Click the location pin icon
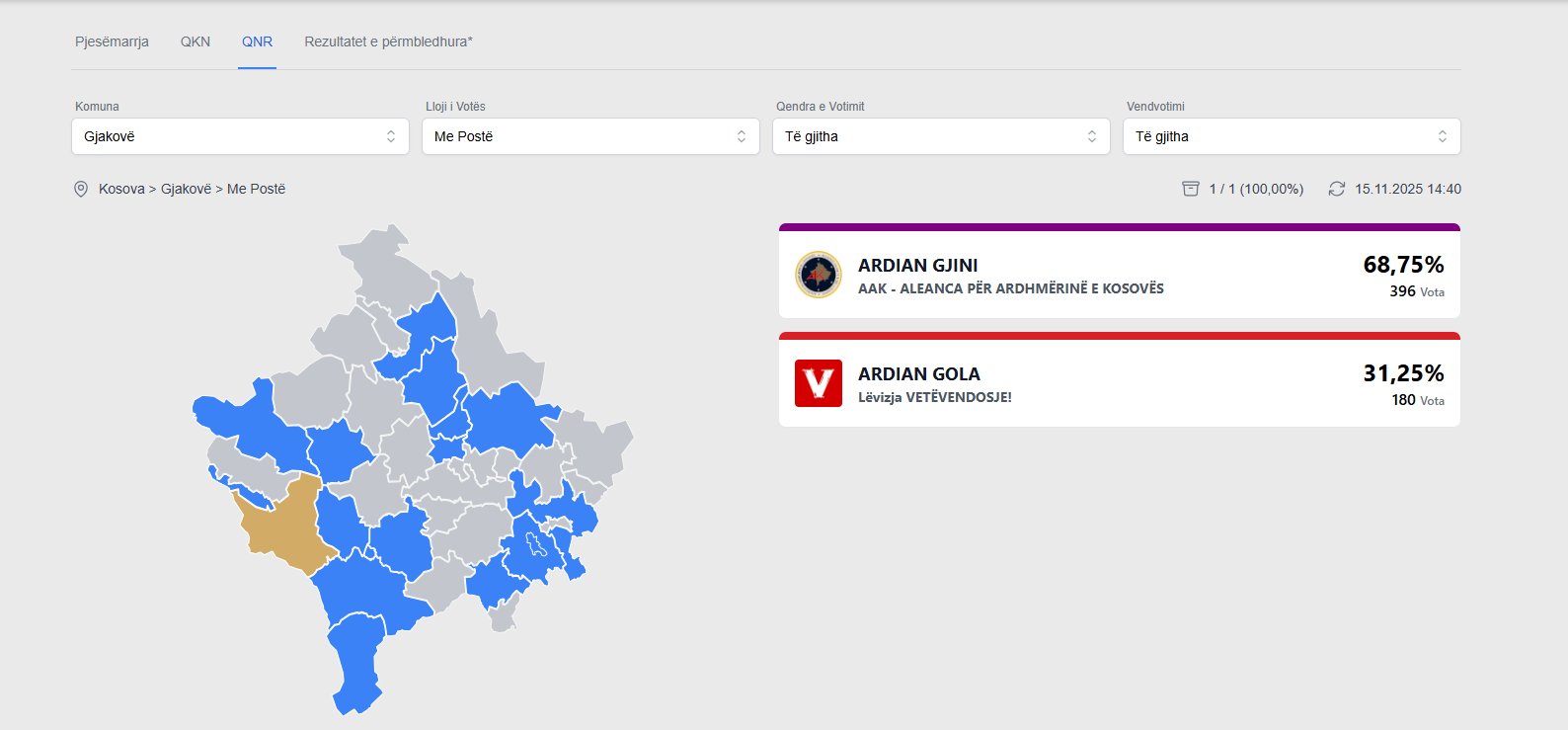Viewport: 1568px width, 730px height. click(x=81, y=189)
